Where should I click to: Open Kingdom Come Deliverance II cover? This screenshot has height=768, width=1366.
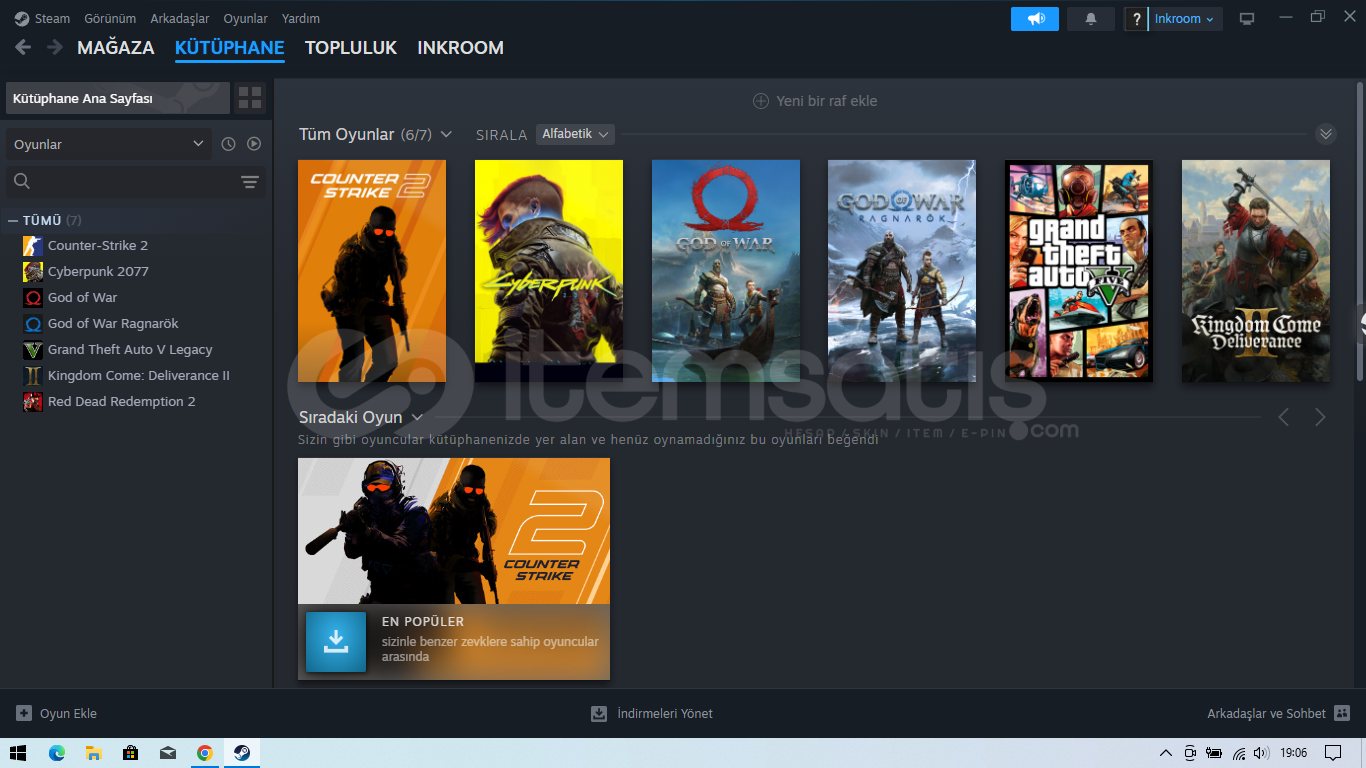[1256, 271]
